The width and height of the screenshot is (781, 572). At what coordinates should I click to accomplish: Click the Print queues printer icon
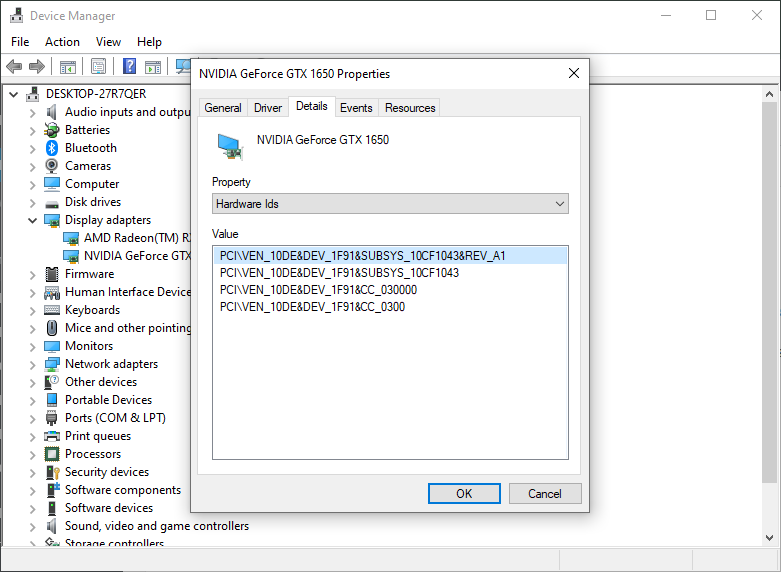[x=52, y=436]
